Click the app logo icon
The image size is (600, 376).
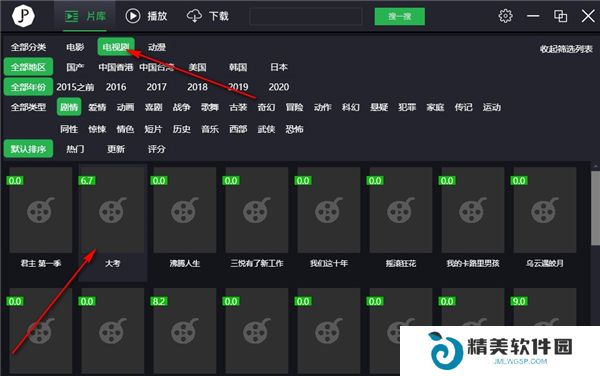tap(23, 16)
